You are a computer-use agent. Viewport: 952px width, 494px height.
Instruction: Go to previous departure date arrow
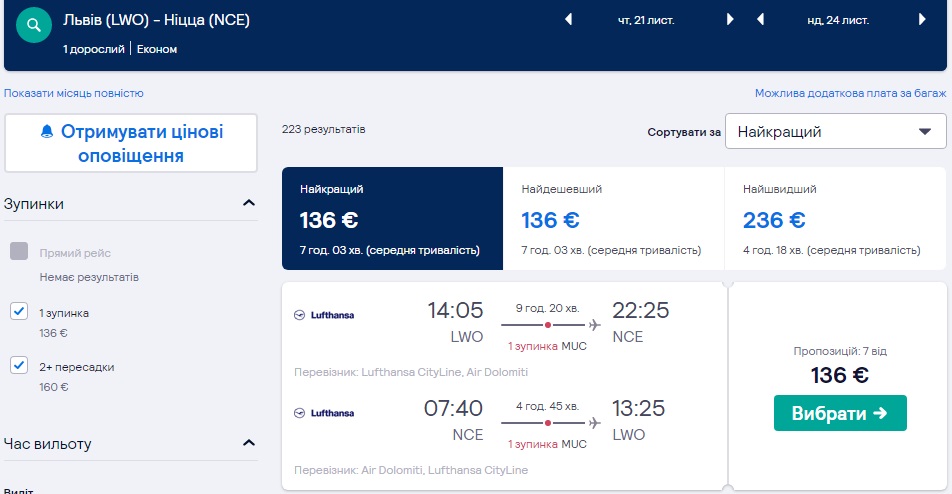(x=569, y=19)
